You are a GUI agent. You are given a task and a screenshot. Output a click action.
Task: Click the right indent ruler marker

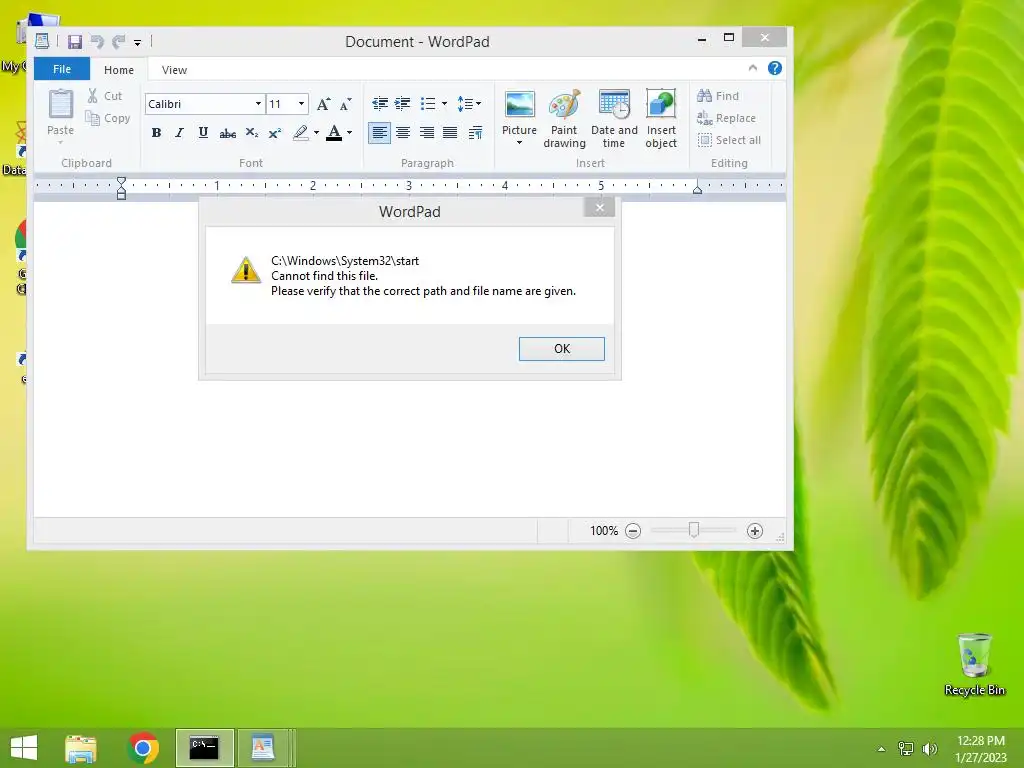697,189
